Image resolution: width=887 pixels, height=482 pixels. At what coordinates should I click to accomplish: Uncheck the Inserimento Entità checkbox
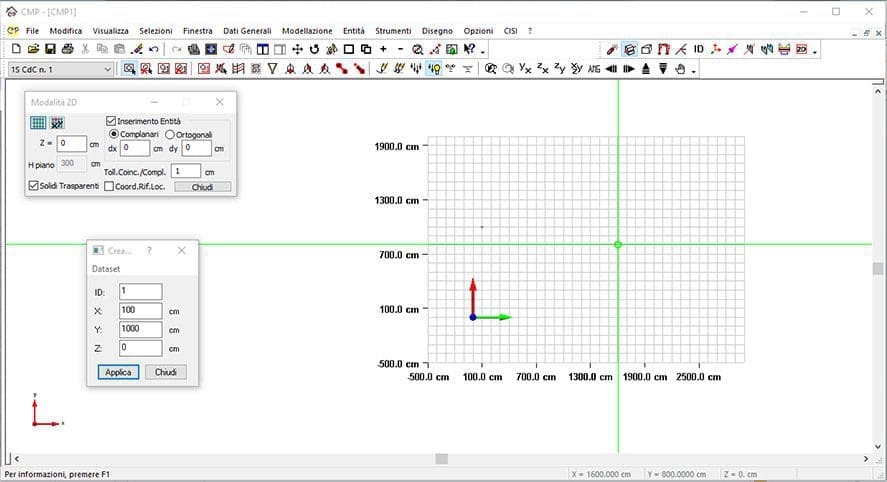(112, 121)
